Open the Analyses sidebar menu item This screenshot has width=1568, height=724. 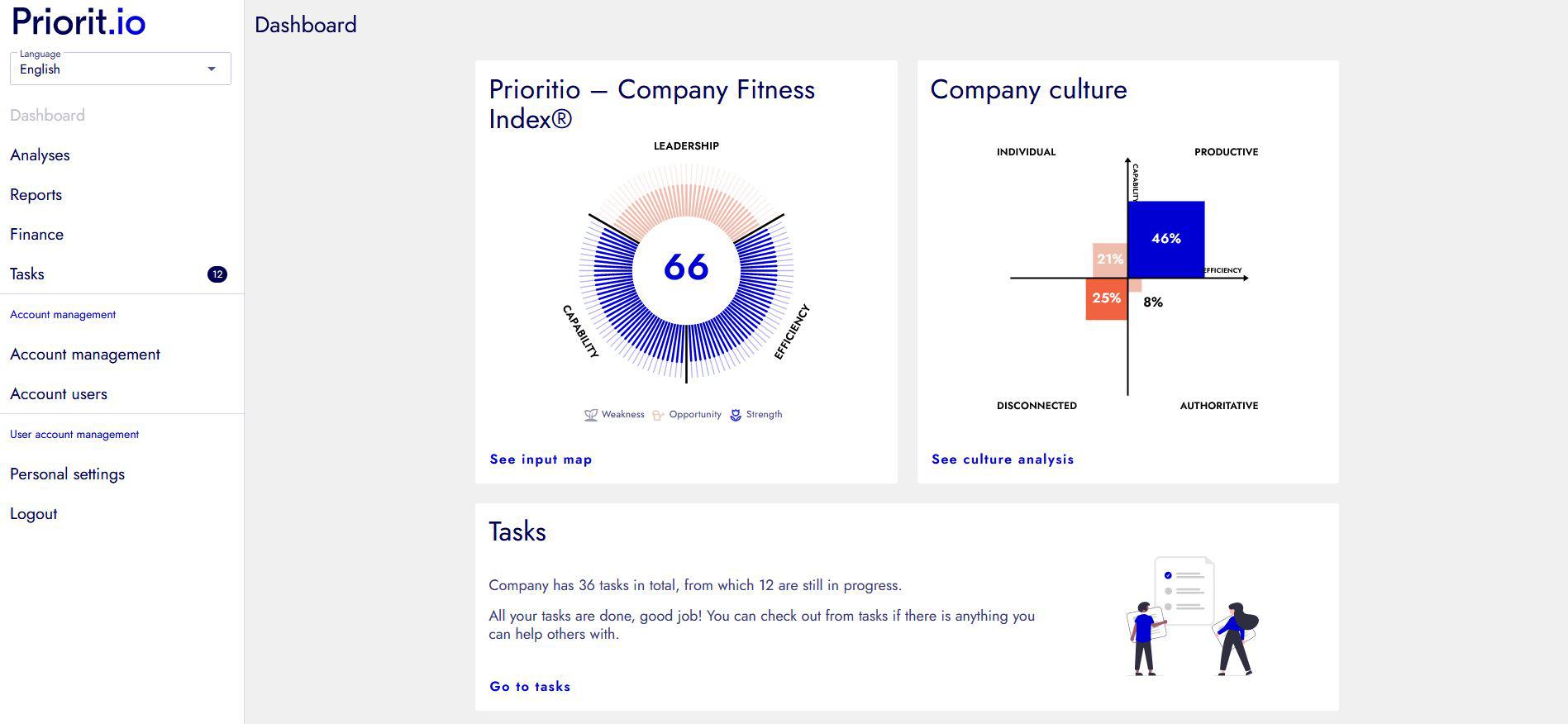tap(40, 155)
